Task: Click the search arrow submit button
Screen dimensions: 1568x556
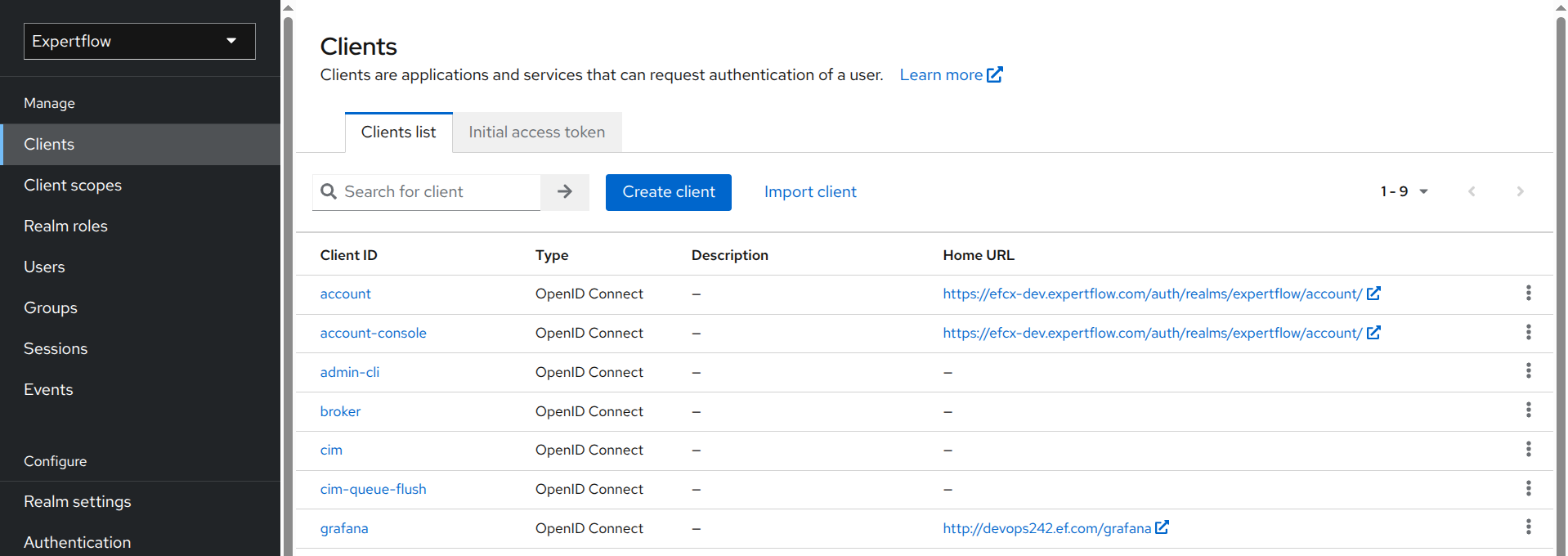Action: tap(564, 192)
